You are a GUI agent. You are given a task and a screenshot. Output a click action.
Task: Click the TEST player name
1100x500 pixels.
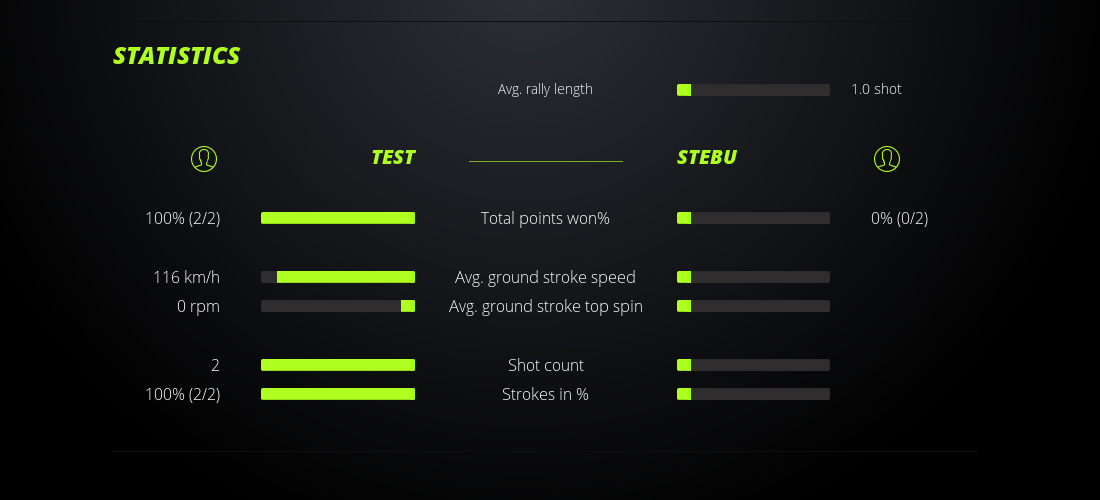click(393, 157)
